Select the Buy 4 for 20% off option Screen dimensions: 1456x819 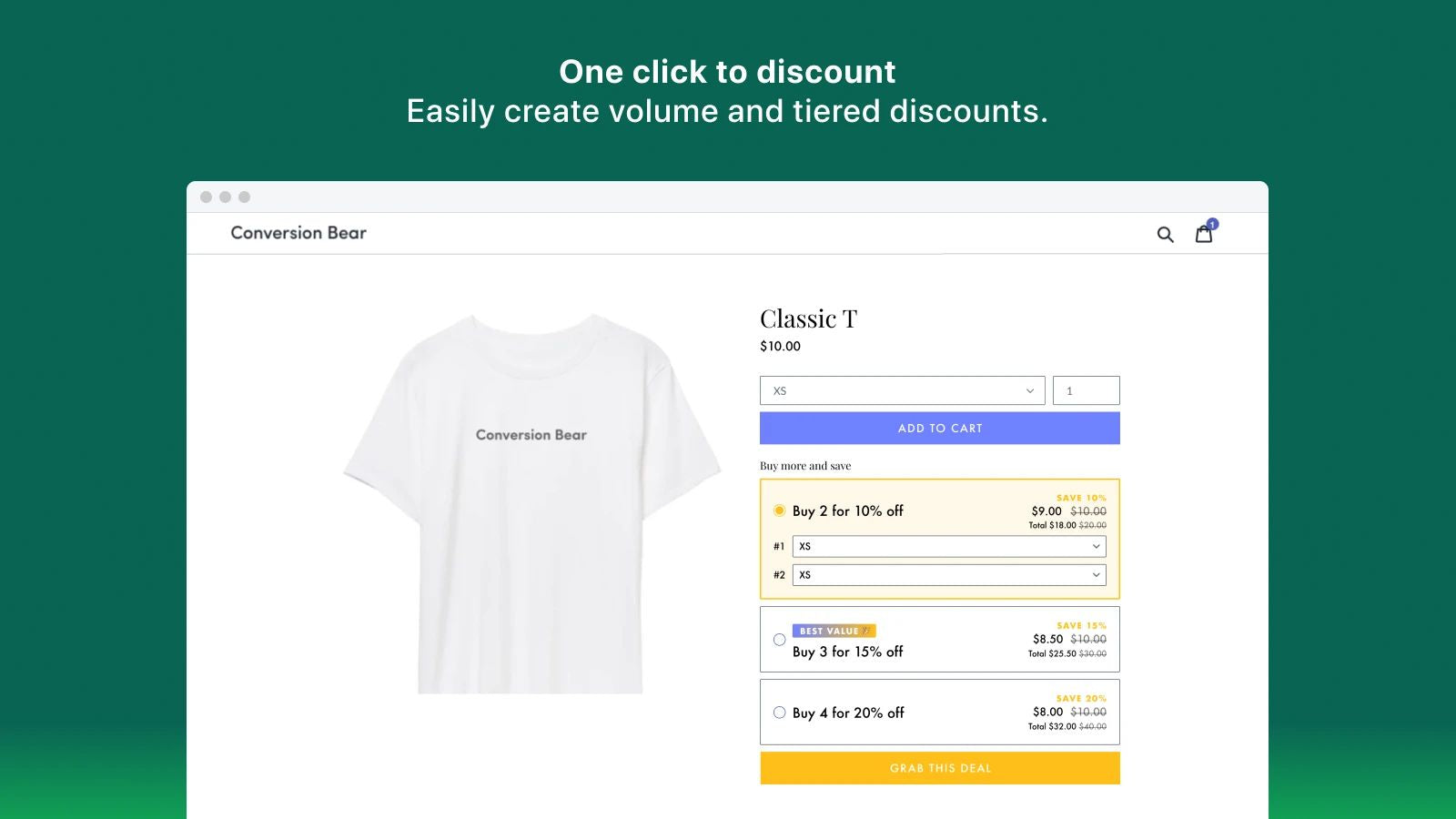click(x=780, y=713)
